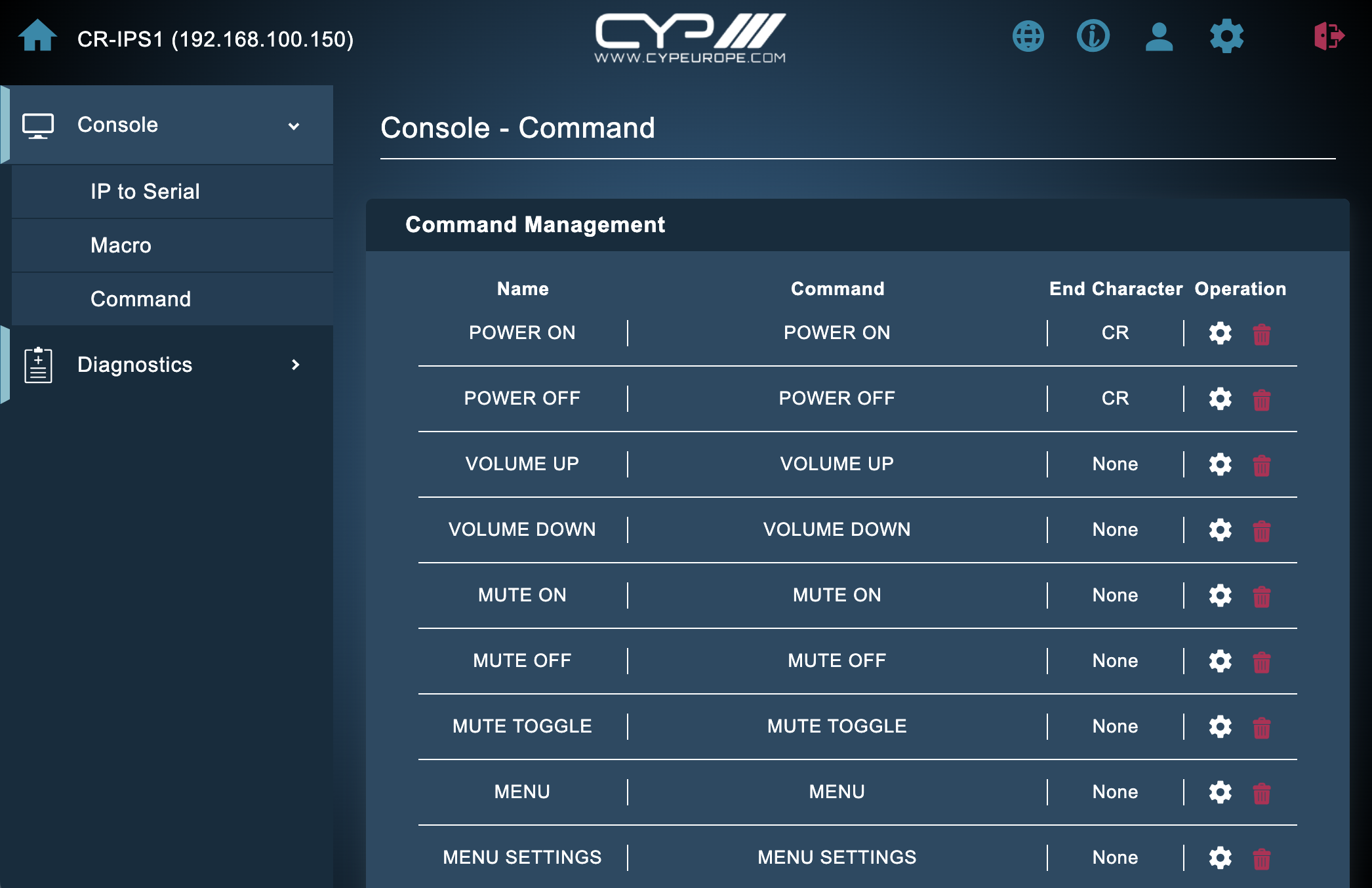The width and height of the screenshot is (1372, 888).
Task: Click the MUTE ON command name cell
Action: pyautogui.click(x=522, y=595)
